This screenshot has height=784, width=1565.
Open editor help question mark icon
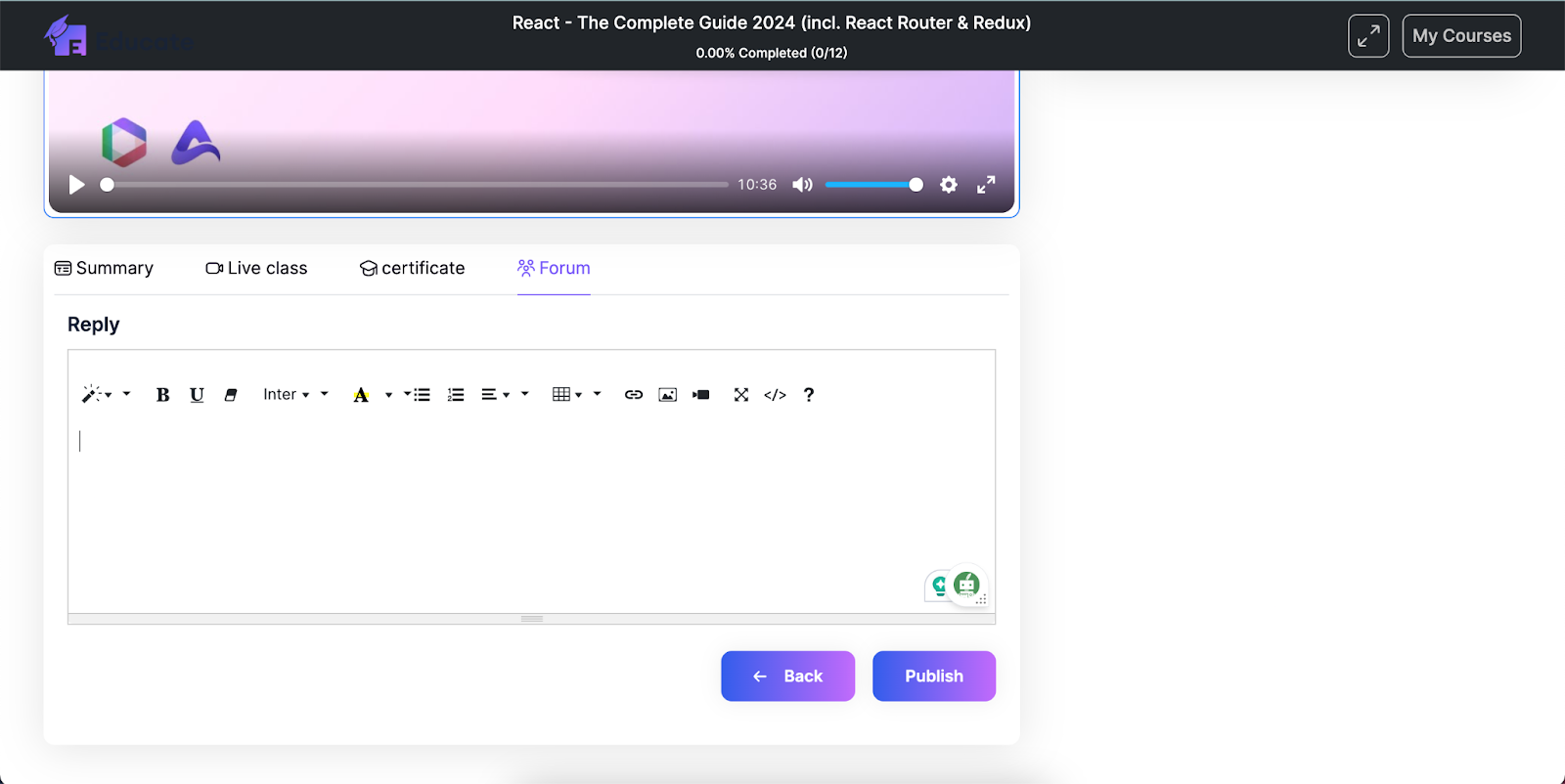click(x=809, y=395)
